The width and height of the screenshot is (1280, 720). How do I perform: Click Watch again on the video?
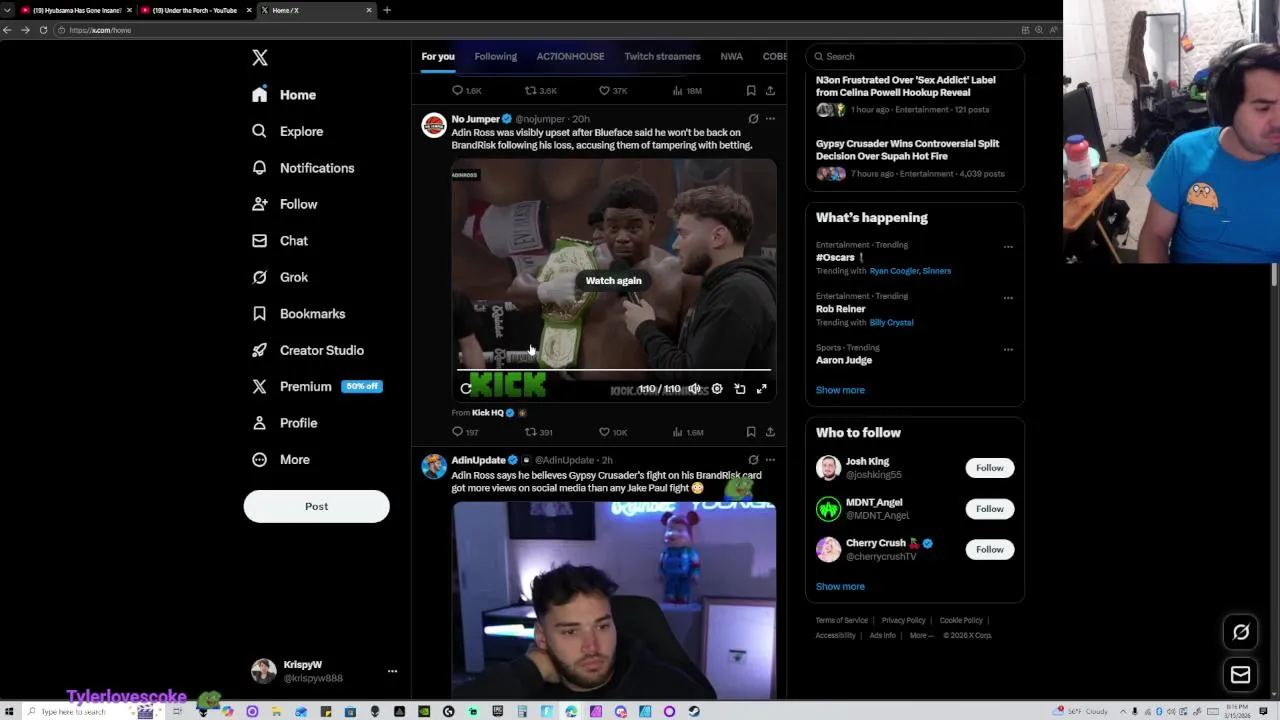[x=613, y=281]
